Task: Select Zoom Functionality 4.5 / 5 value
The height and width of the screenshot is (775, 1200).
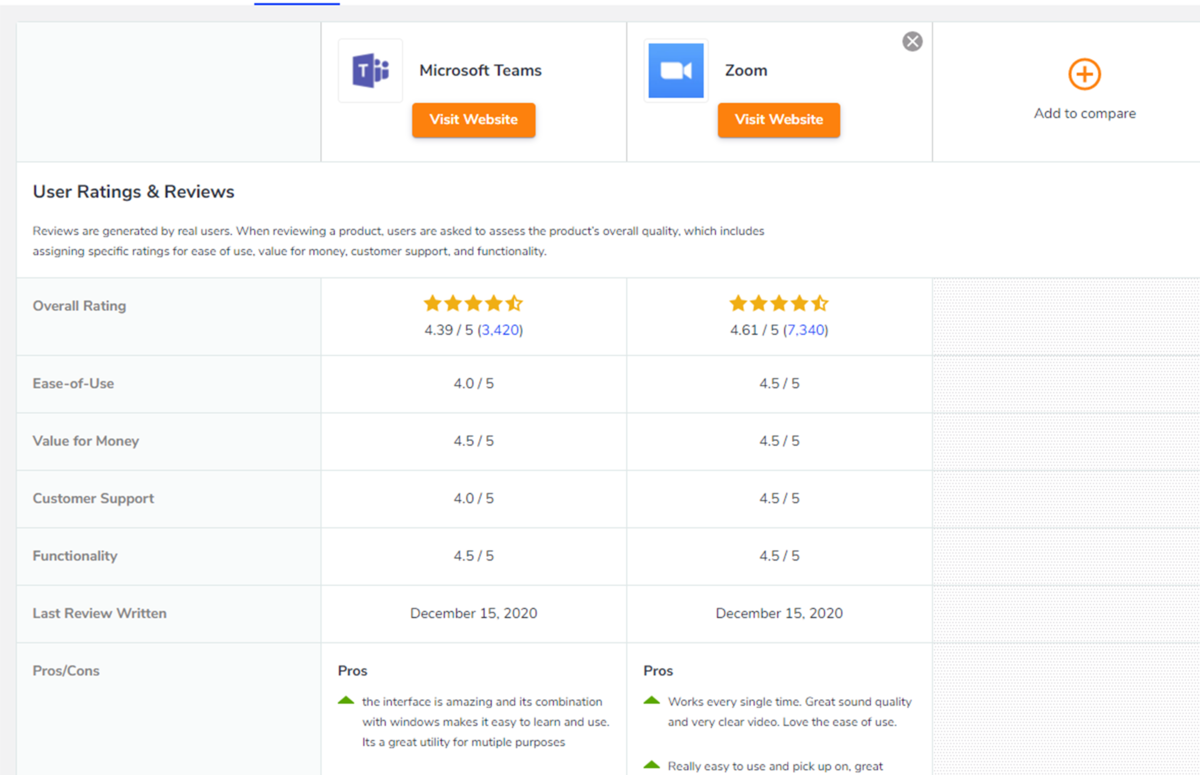Action: (779, 556)
